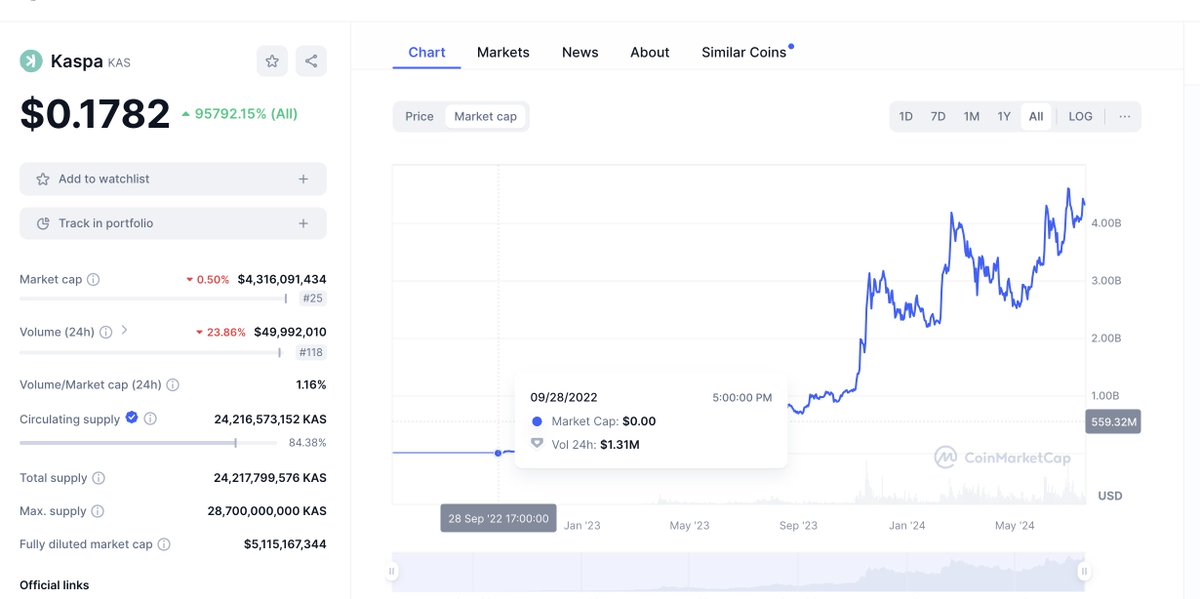This screenshot has height=599, width=1200.
Task: Click the info icon next to Volume (24h)
Action: [x=106, y=332]
